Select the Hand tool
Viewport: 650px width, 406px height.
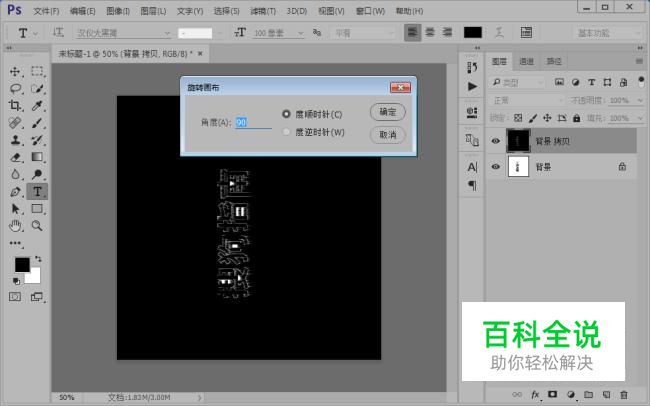coord(15,226)
